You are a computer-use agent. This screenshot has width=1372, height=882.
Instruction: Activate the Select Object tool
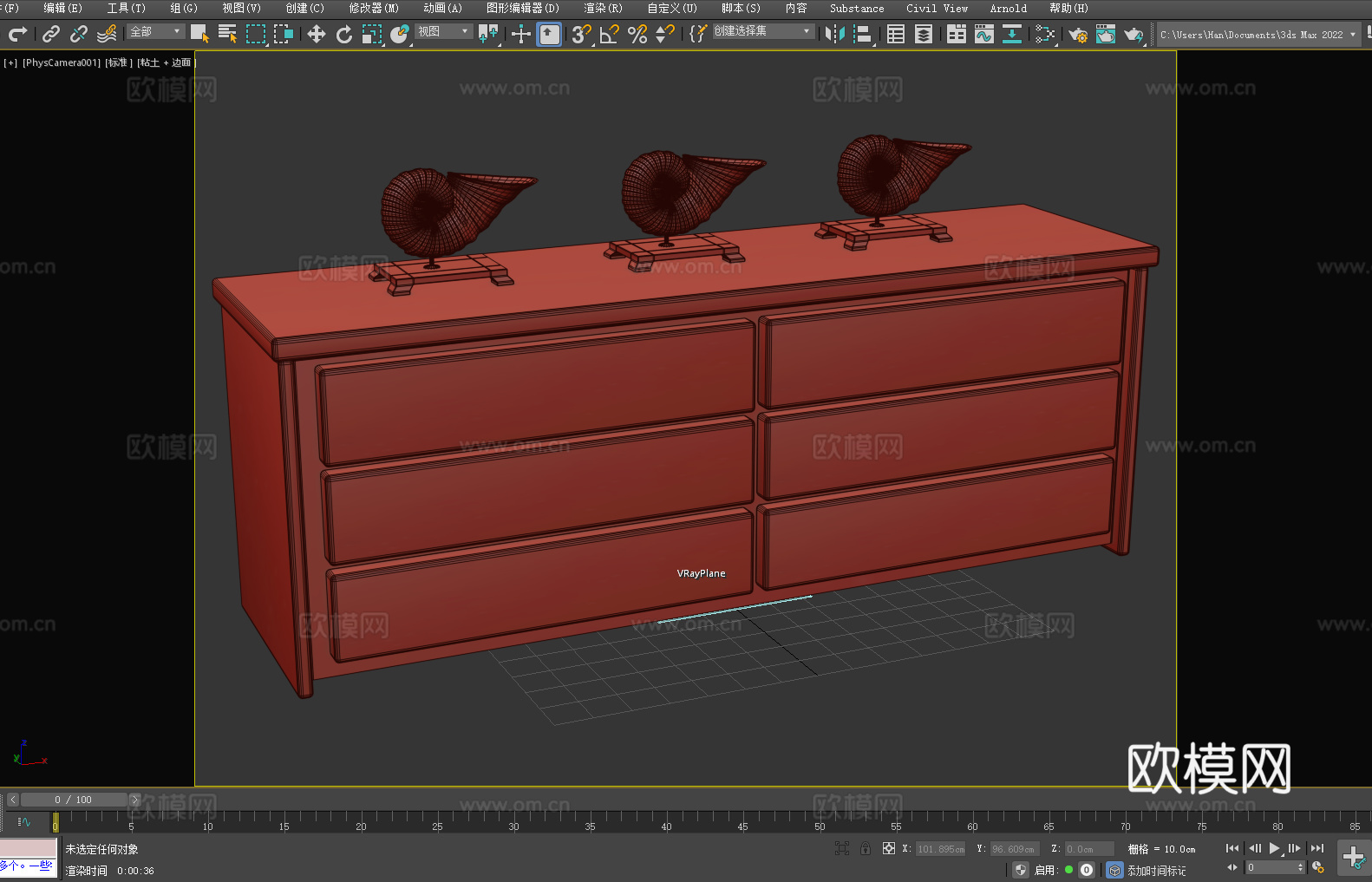[x=199, y=34]
